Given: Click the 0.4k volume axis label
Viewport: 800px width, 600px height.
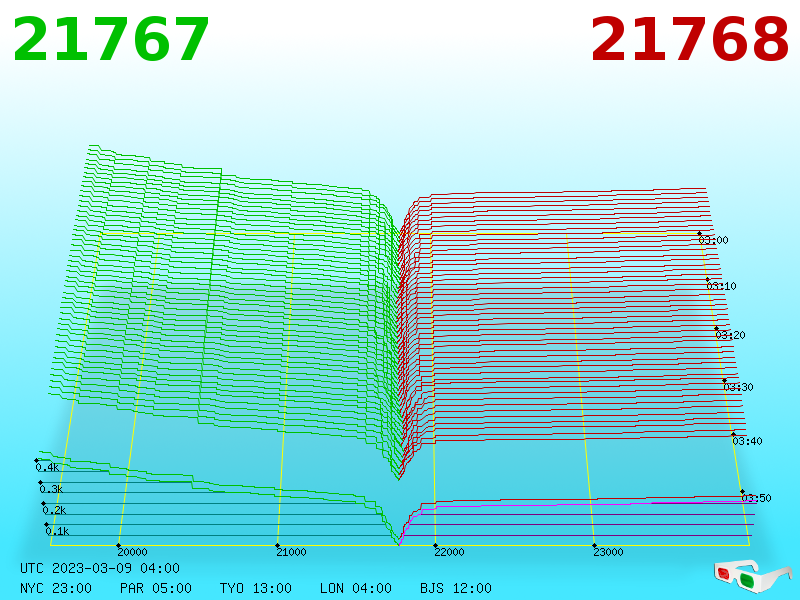Looking at the screenshot, I should [x=47, y=467].
